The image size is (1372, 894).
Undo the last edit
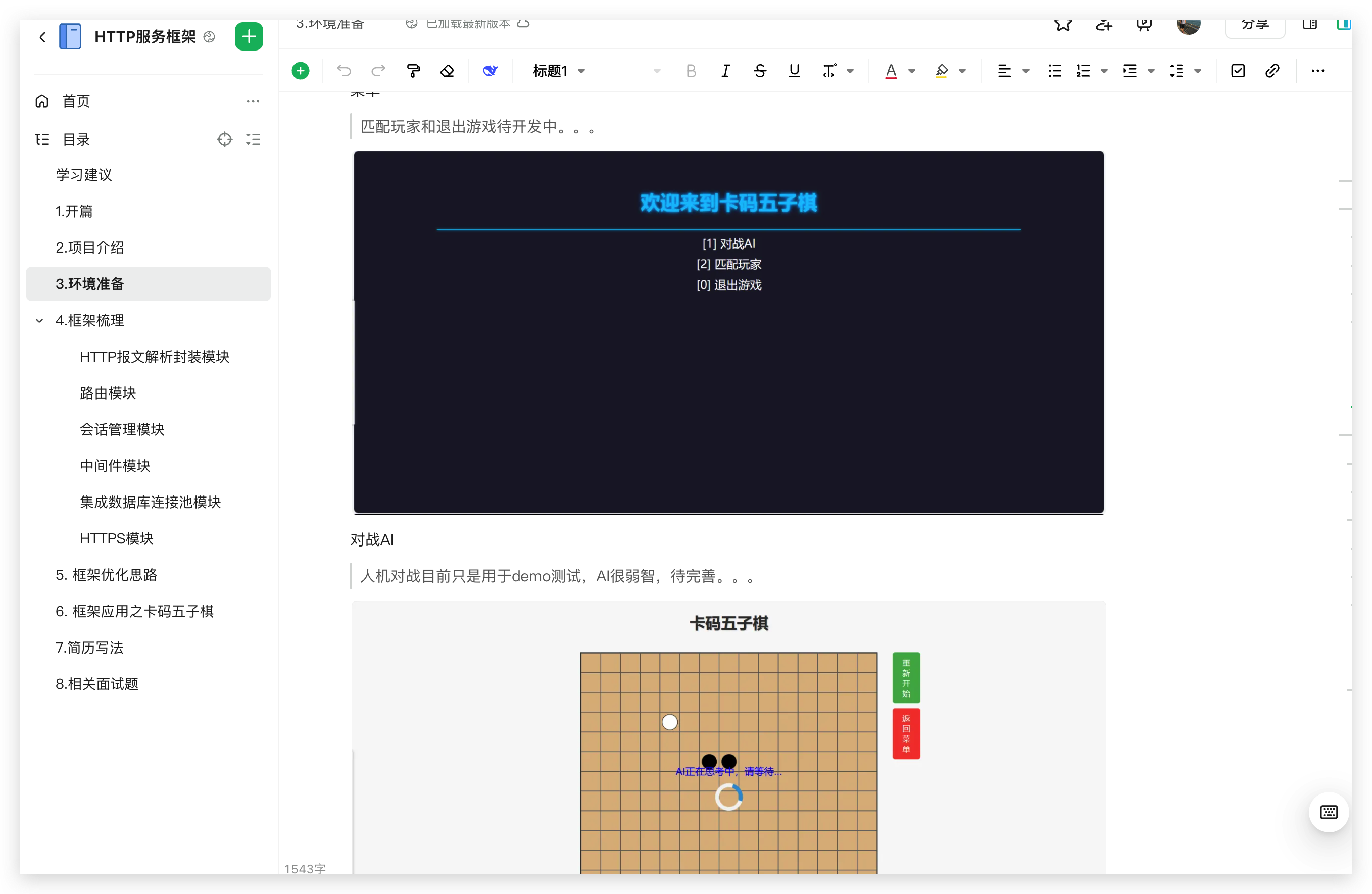[344, 71]
